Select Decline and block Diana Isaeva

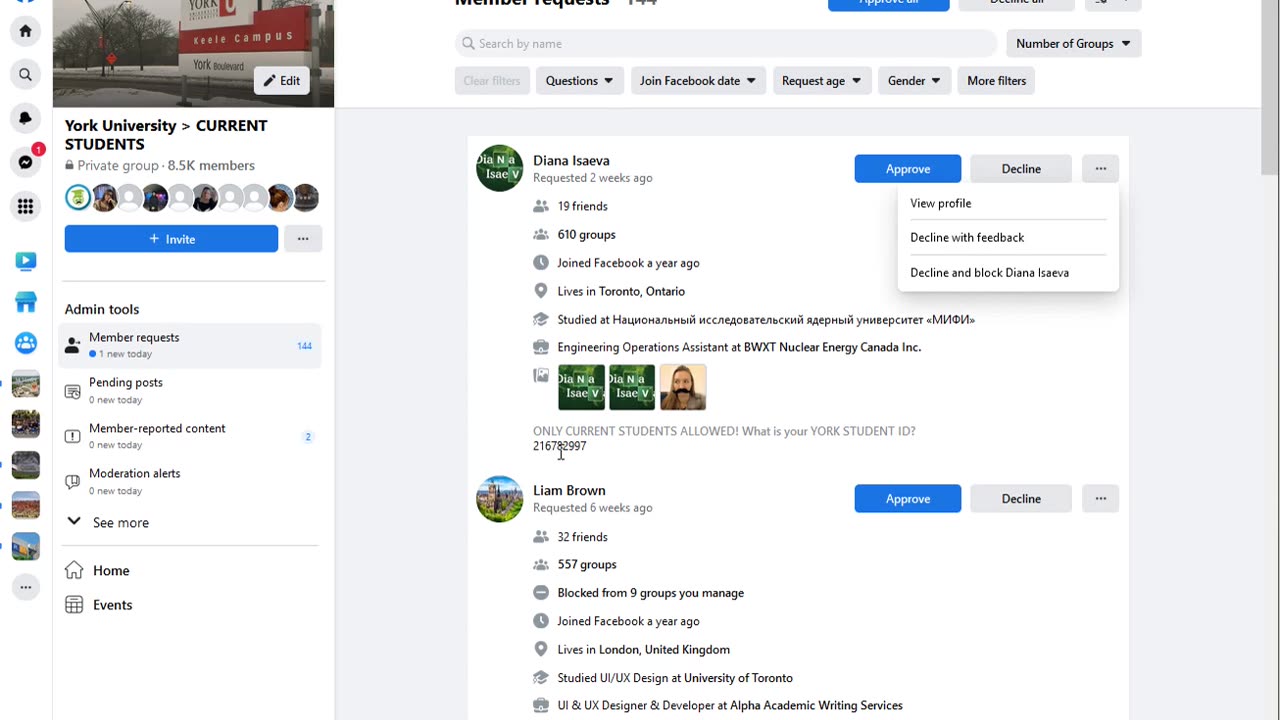[x=1007, y=273]
